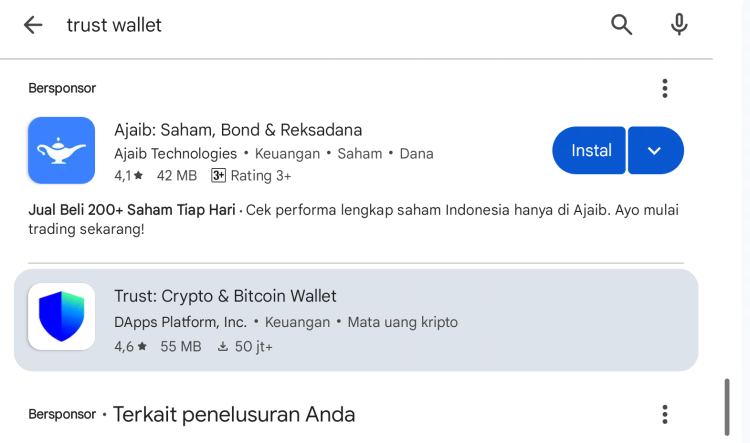Start voice search with microphone icon

coord(679,24)
